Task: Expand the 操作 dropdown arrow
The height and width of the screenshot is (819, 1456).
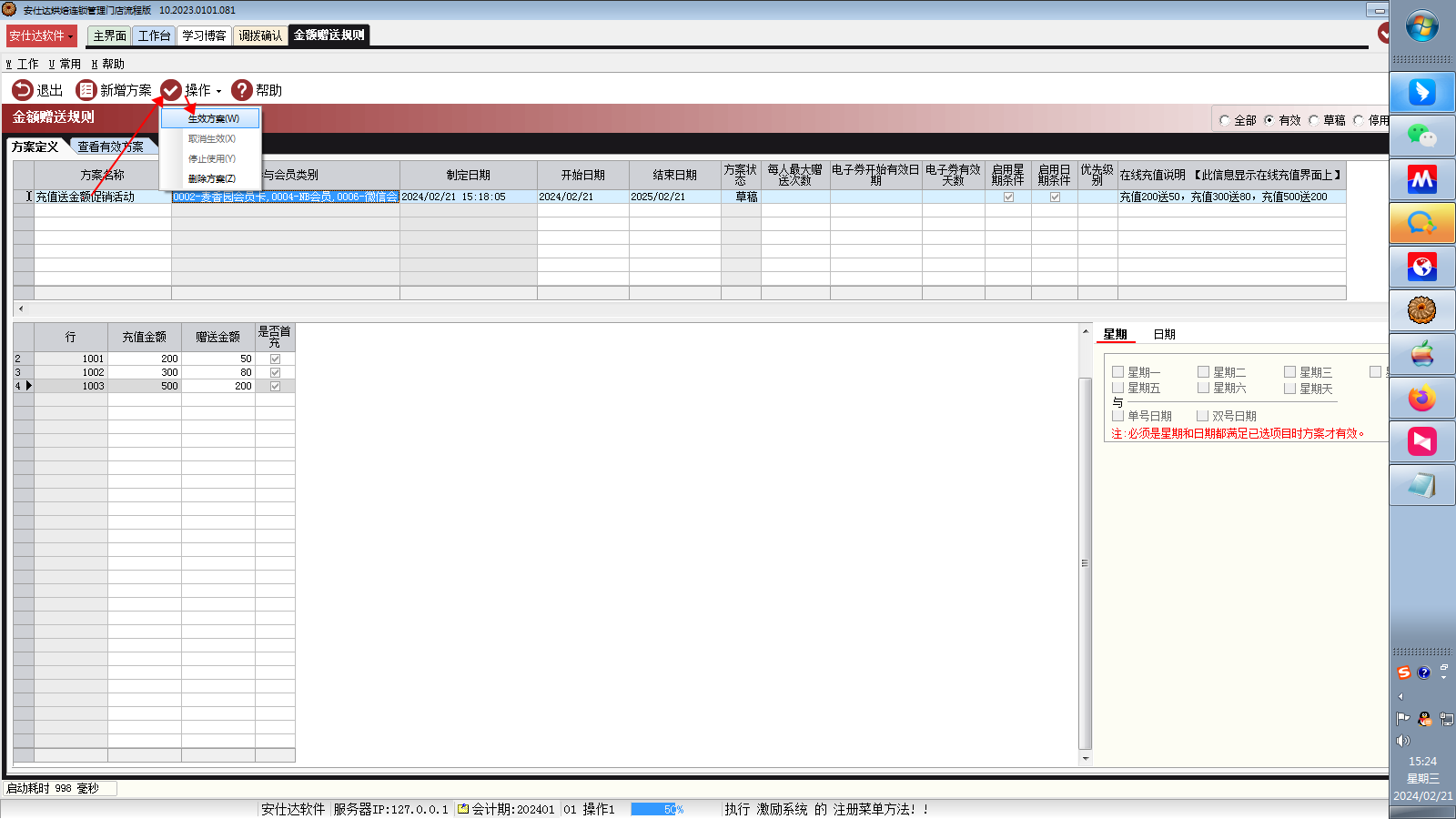Action: (x=218, y=91)
